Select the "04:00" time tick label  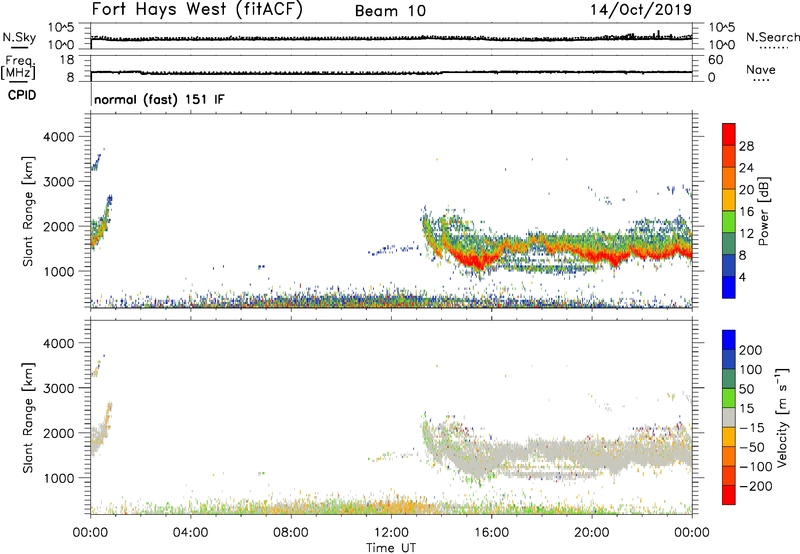190,533
